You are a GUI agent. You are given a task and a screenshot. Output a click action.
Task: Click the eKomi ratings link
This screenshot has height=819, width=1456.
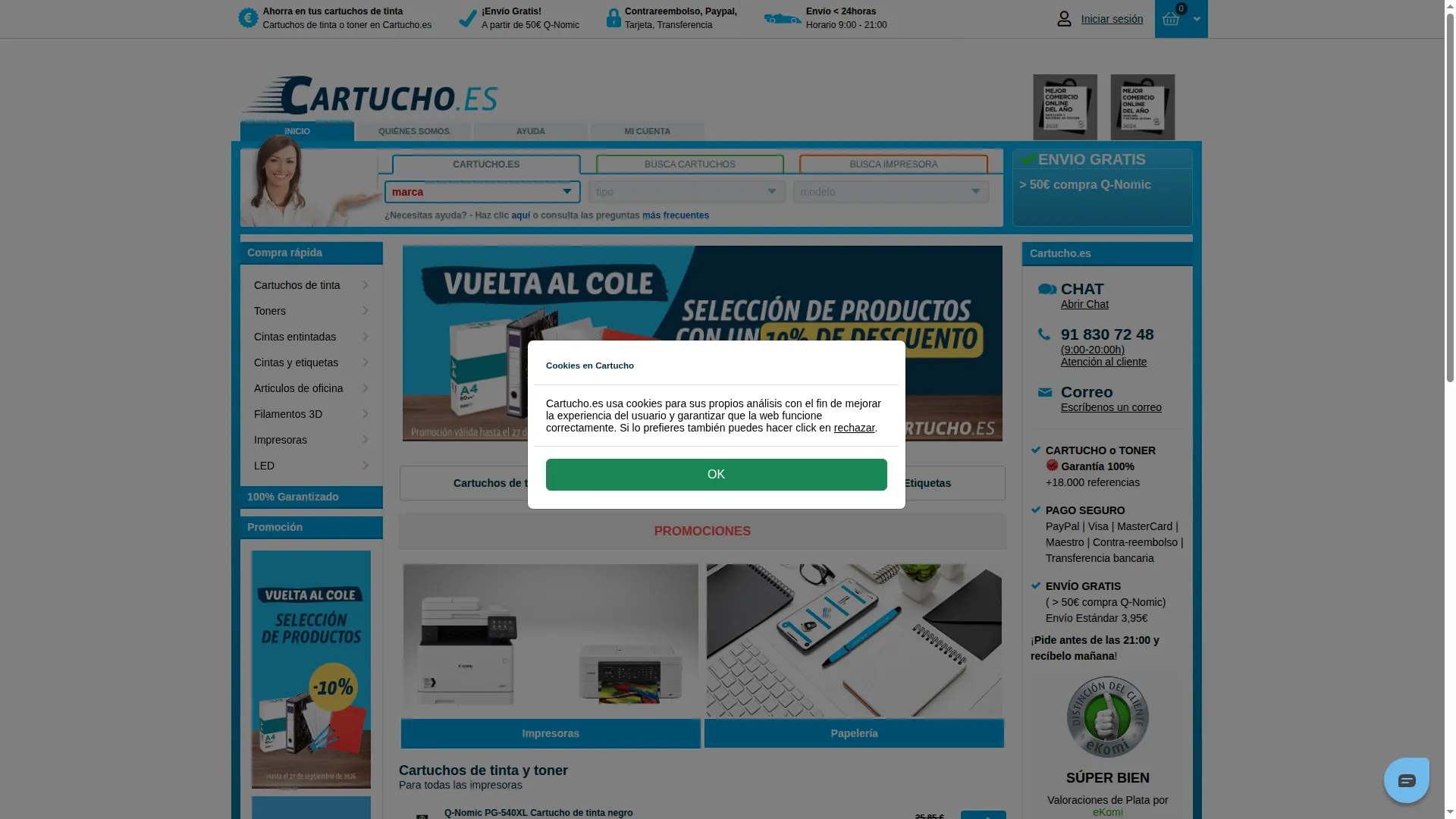(x=1107, y=812)
